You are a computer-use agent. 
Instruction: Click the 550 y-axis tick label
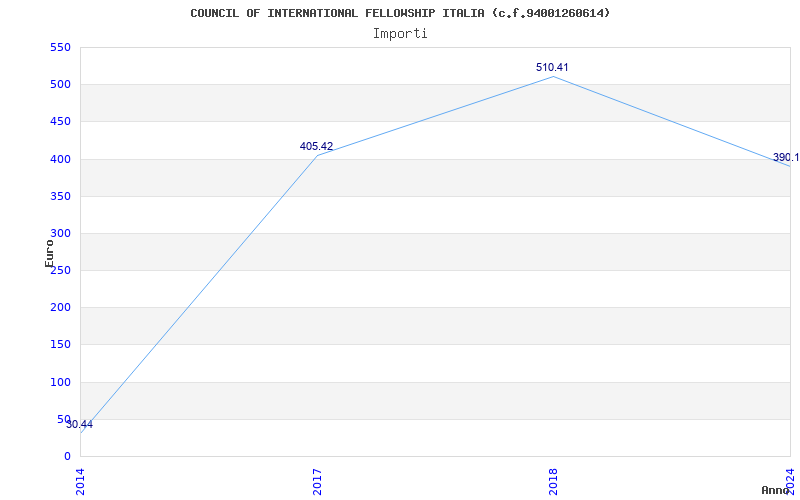coord(60,47)
